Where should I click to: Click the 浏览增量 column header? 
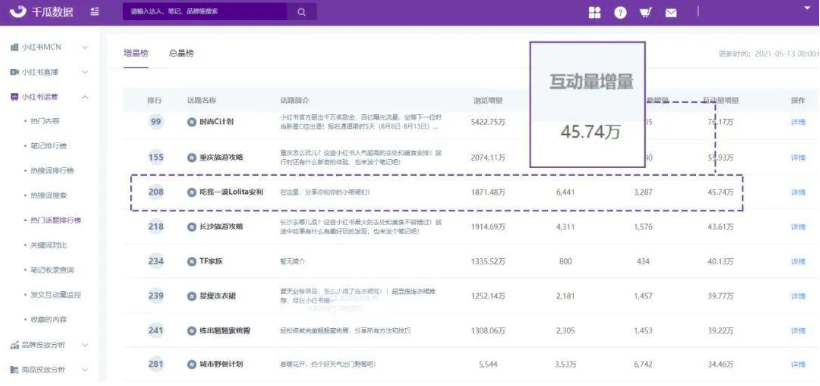point(488,100)
